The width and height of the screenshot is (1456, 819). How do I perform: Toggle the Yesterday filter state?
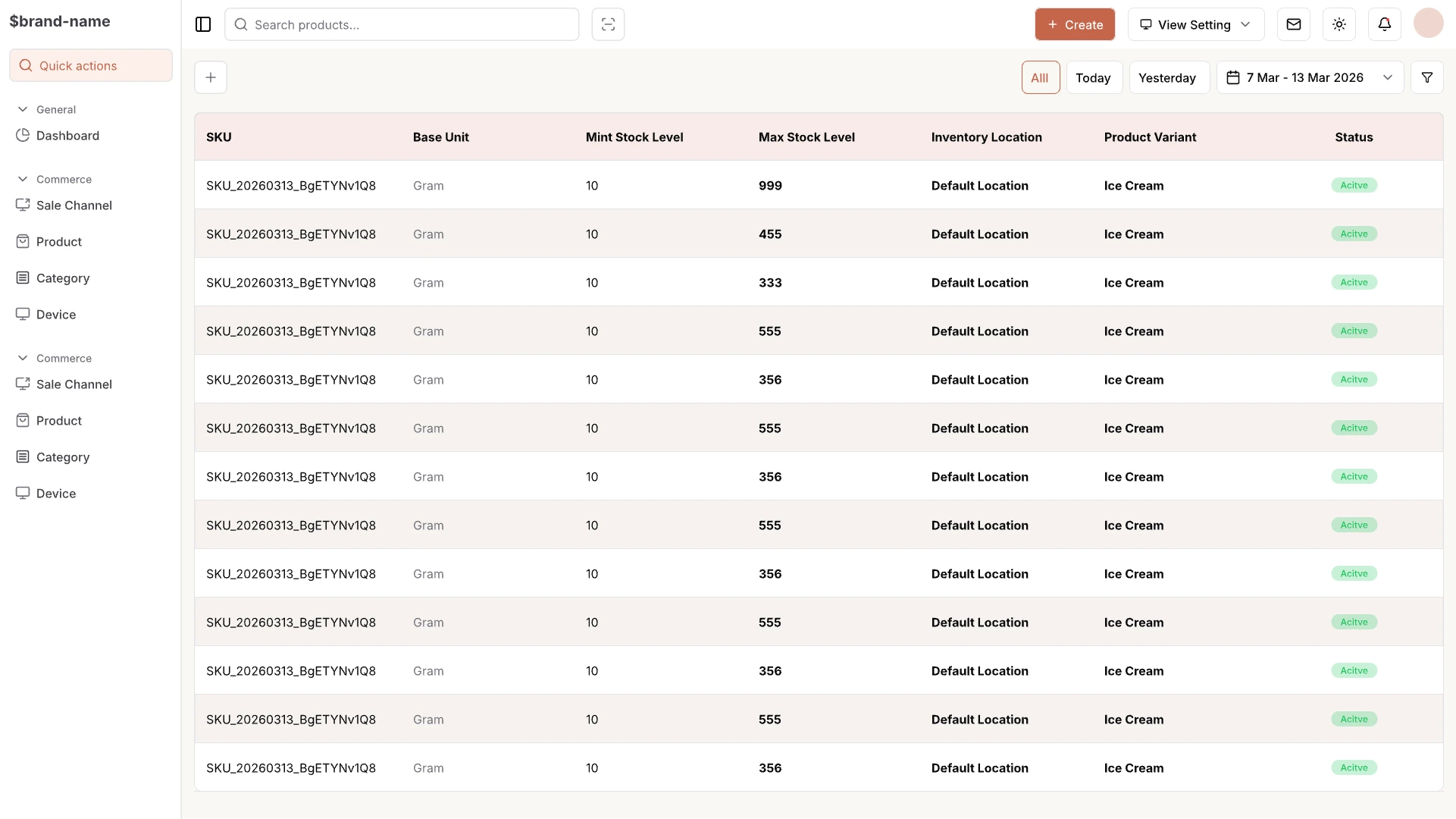click(x=1167, y=77)
